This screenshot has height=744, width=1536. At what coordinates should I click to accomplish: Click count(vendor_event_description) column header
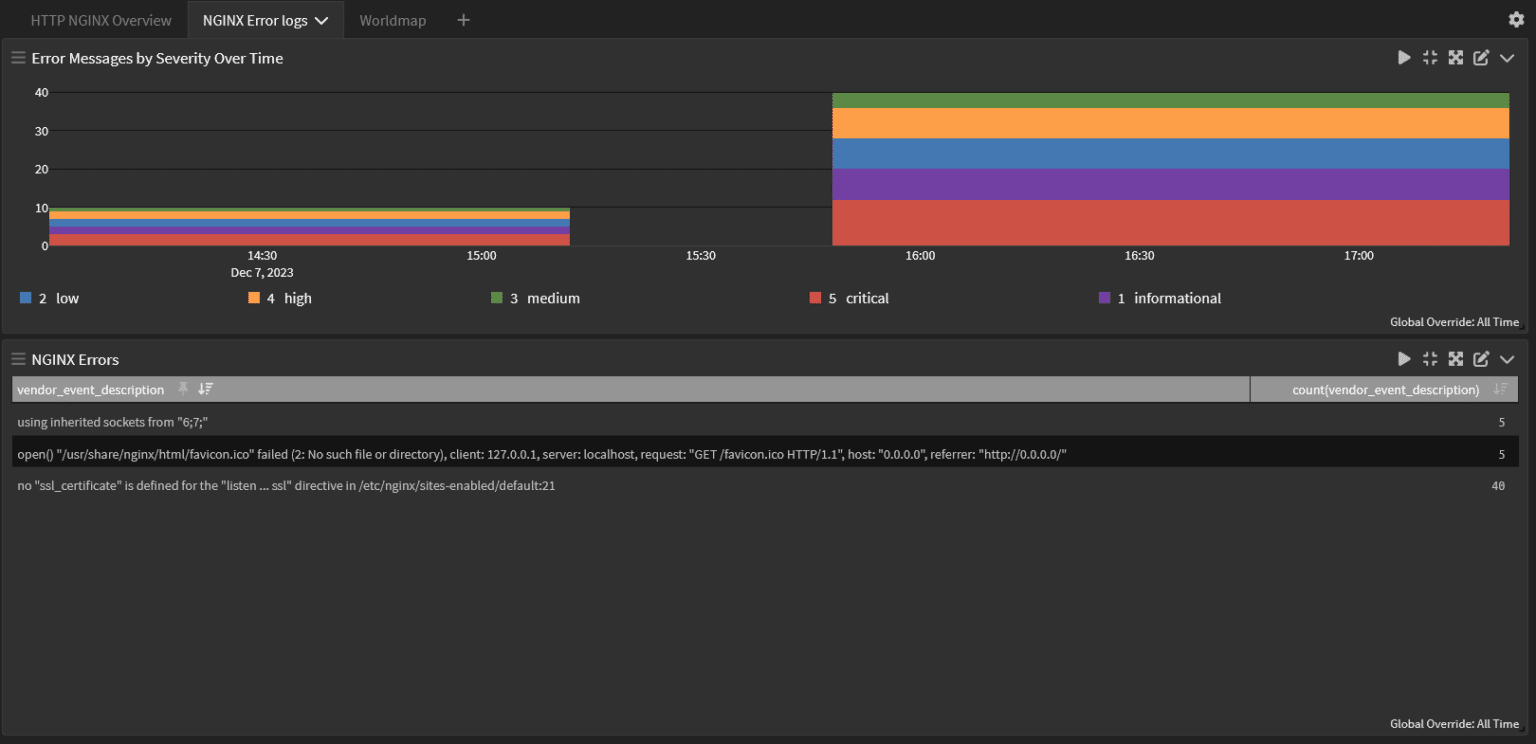pos(1385,389)
